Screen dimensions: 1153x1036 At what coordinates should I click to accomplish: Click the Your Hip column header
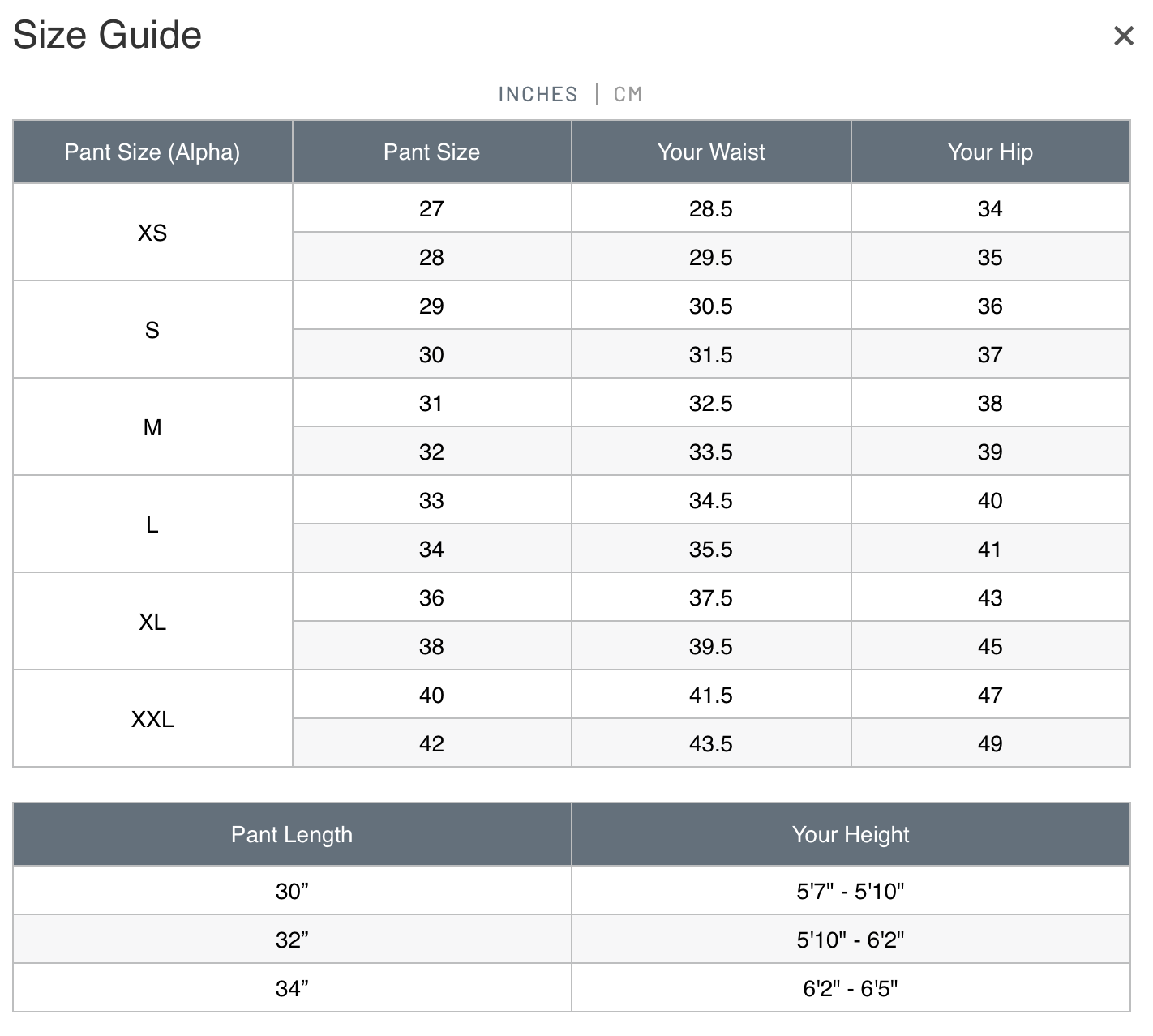pyautogui.click(x=990, y=152)
